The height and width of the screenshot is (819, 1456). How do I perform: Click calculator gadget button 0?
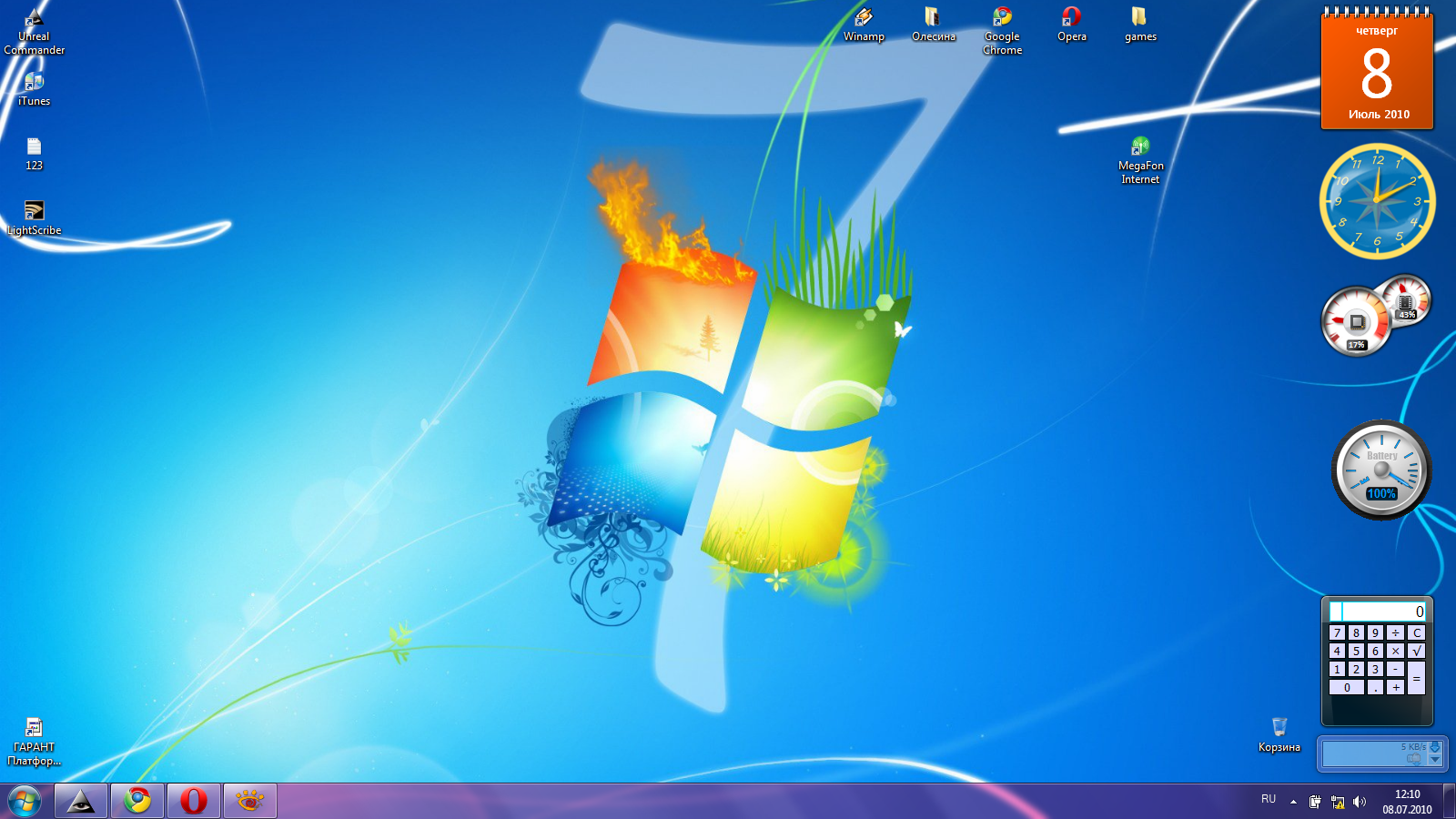tap(1347, 687)
